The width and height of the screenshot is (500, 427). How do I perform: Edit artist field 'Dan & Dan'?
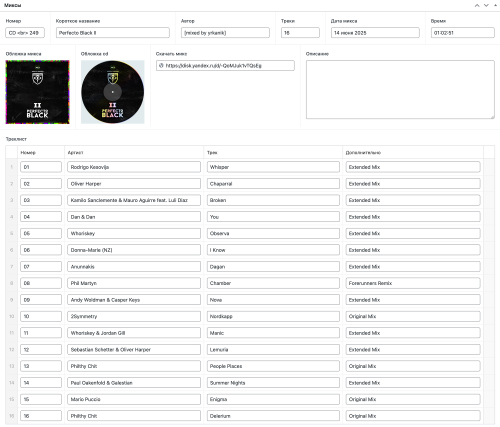134,217
